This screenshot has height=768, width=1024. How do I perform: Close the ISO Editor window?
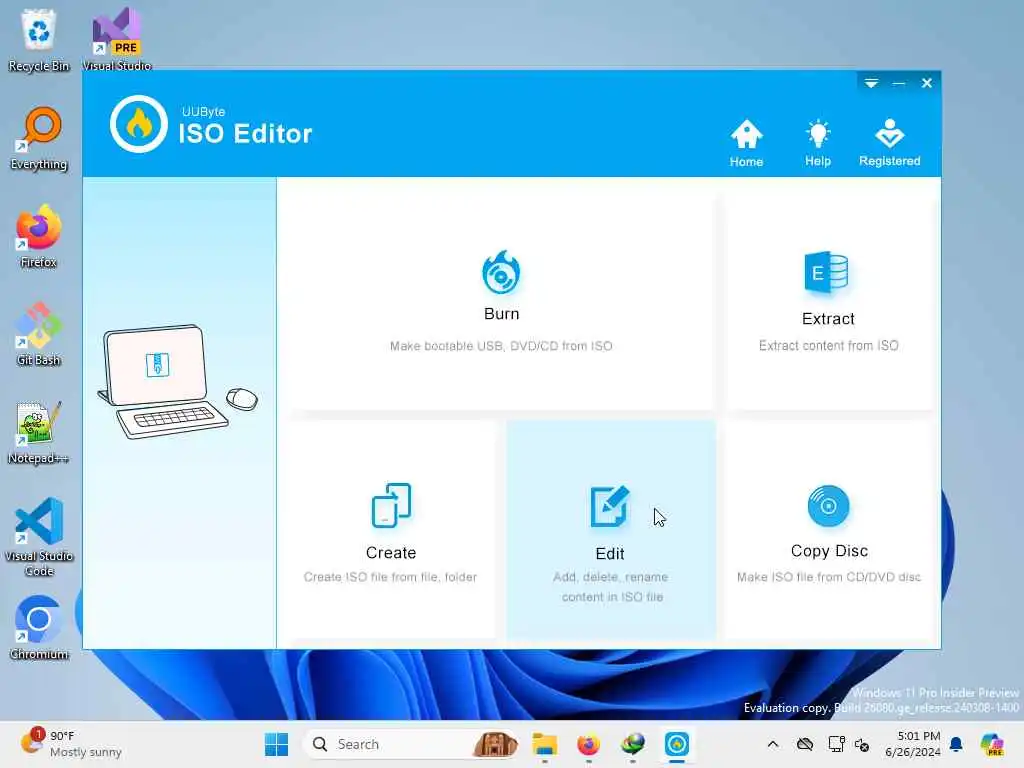[927, 83]
